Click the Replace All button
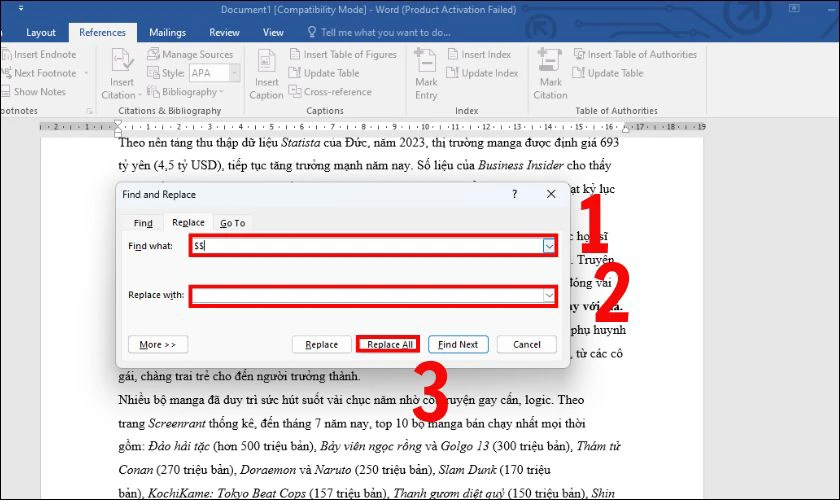 point(389,345)
